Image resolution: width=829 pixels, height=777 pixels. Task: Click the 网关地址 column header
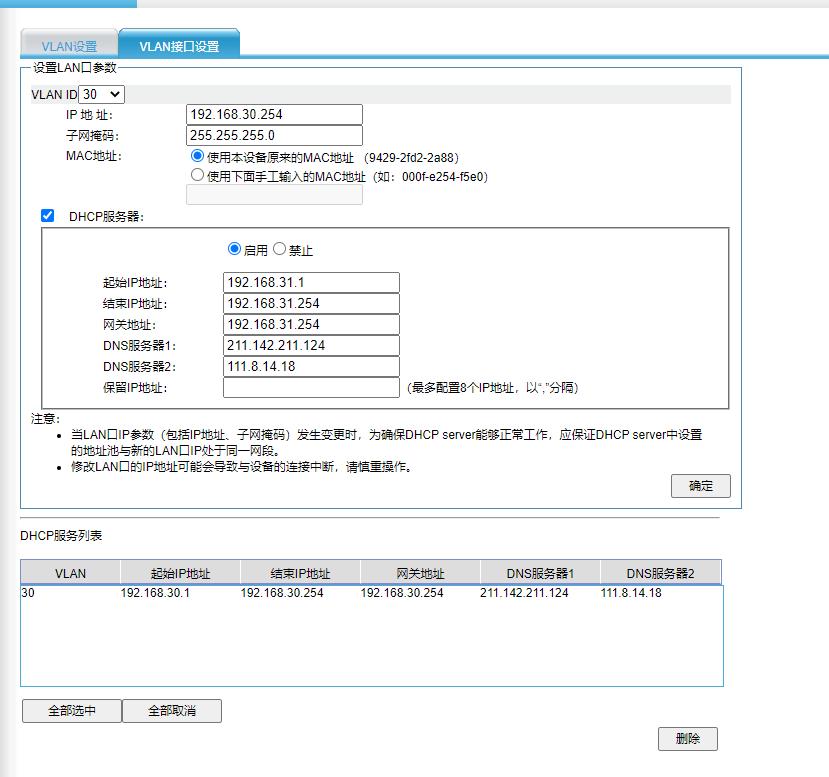coord(420,573)
